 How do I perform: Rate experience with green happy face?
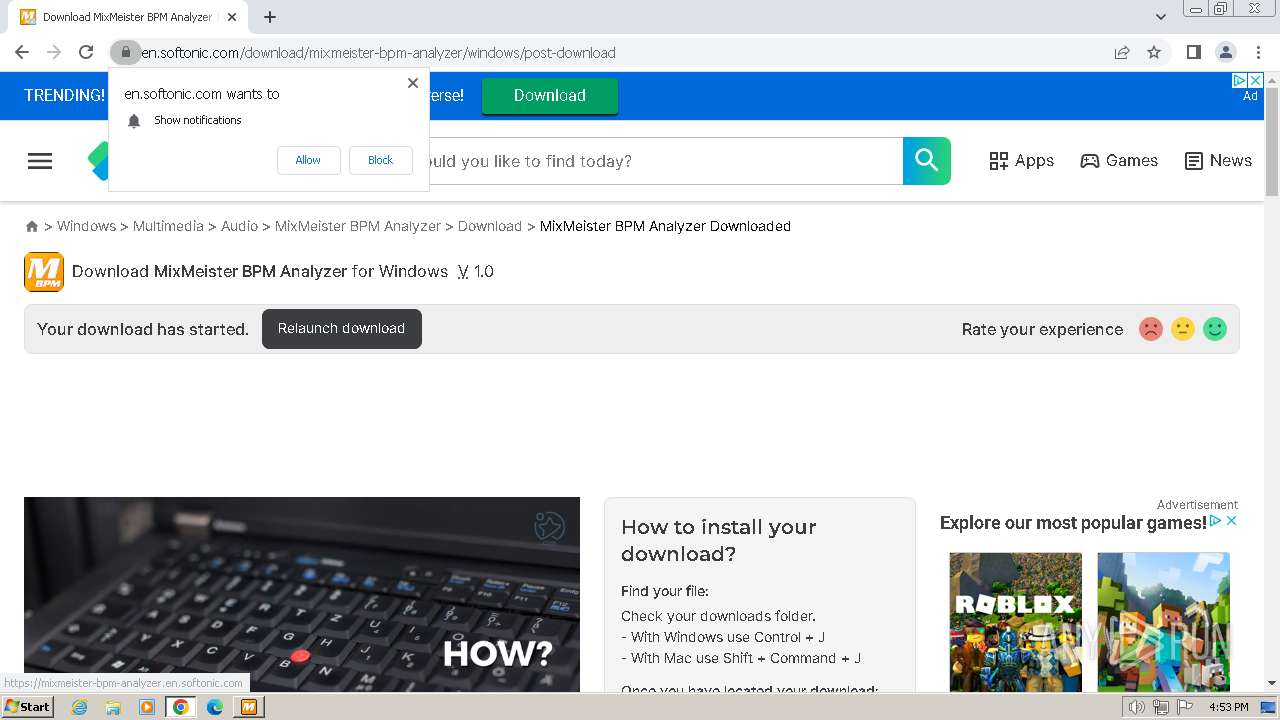pyautogui.click(x=1215, y=329)
